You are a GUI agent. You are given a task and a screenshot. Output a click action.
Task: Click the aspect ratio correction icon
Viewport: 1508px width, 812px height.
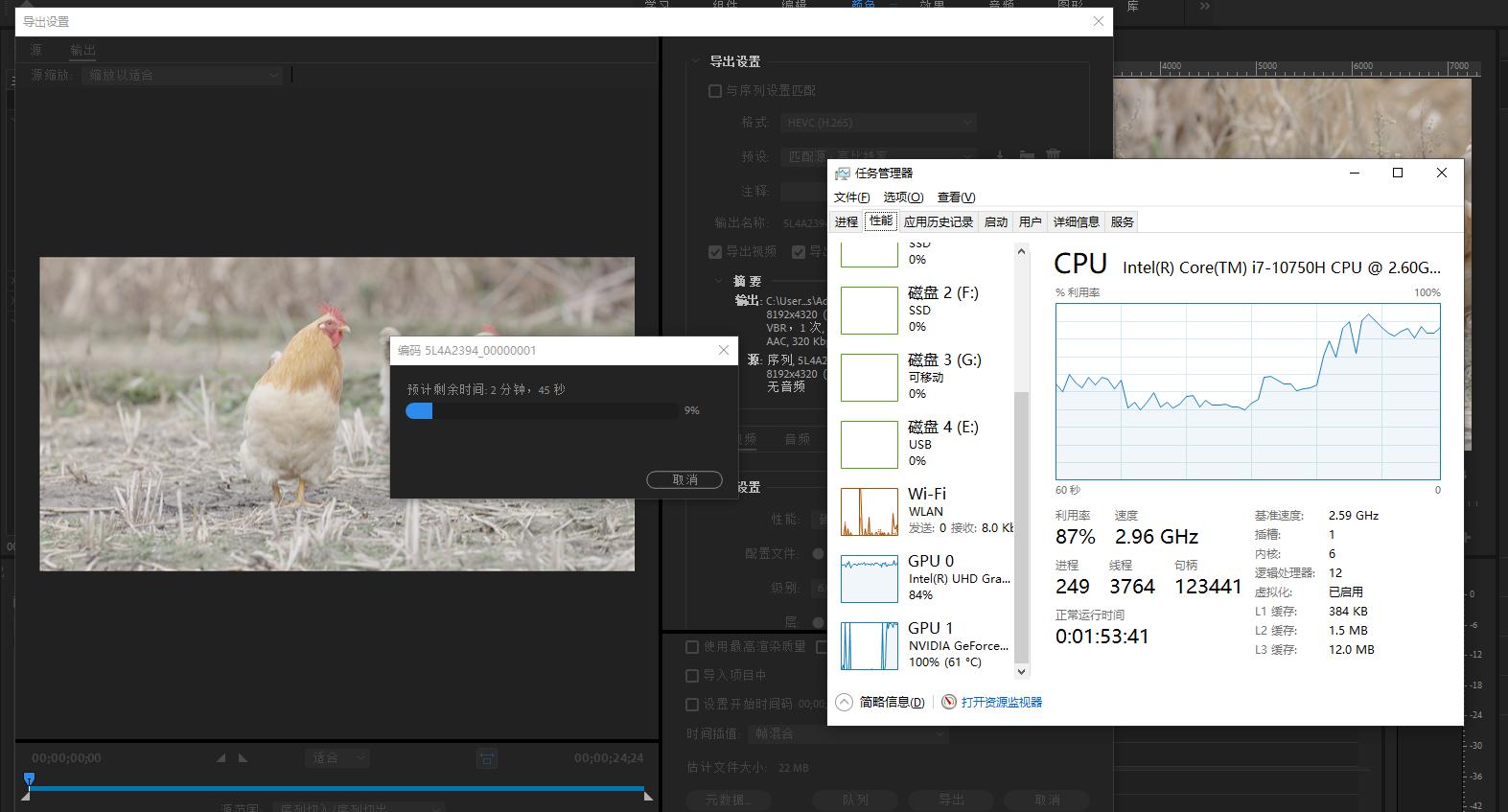487,758
